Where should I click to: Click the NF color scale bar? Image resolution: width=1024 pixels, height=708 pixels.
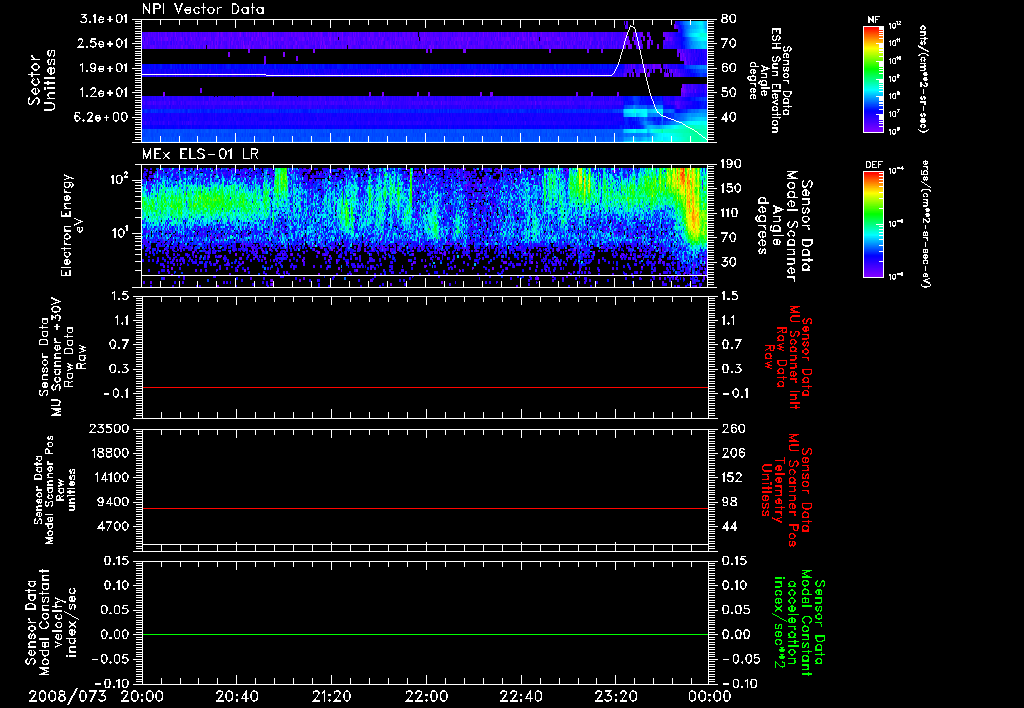870,80
